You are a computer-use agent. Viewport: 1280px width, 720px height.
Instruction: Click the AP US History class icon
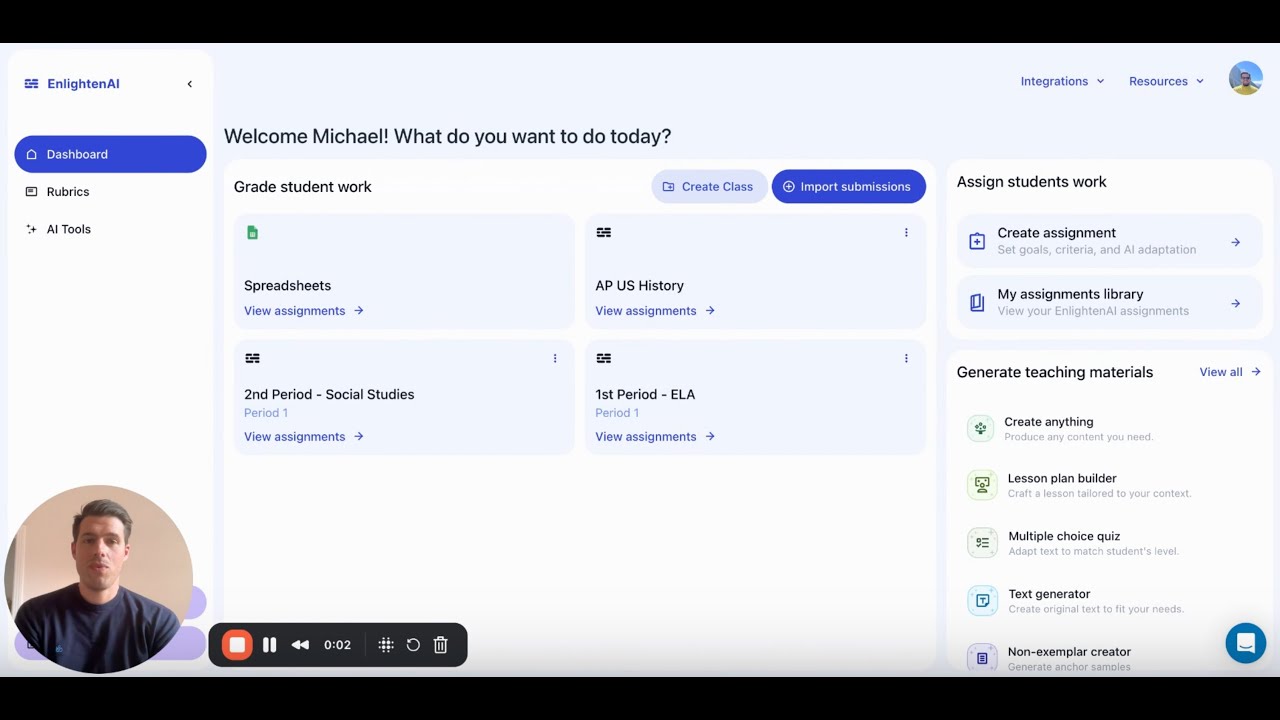604,232
